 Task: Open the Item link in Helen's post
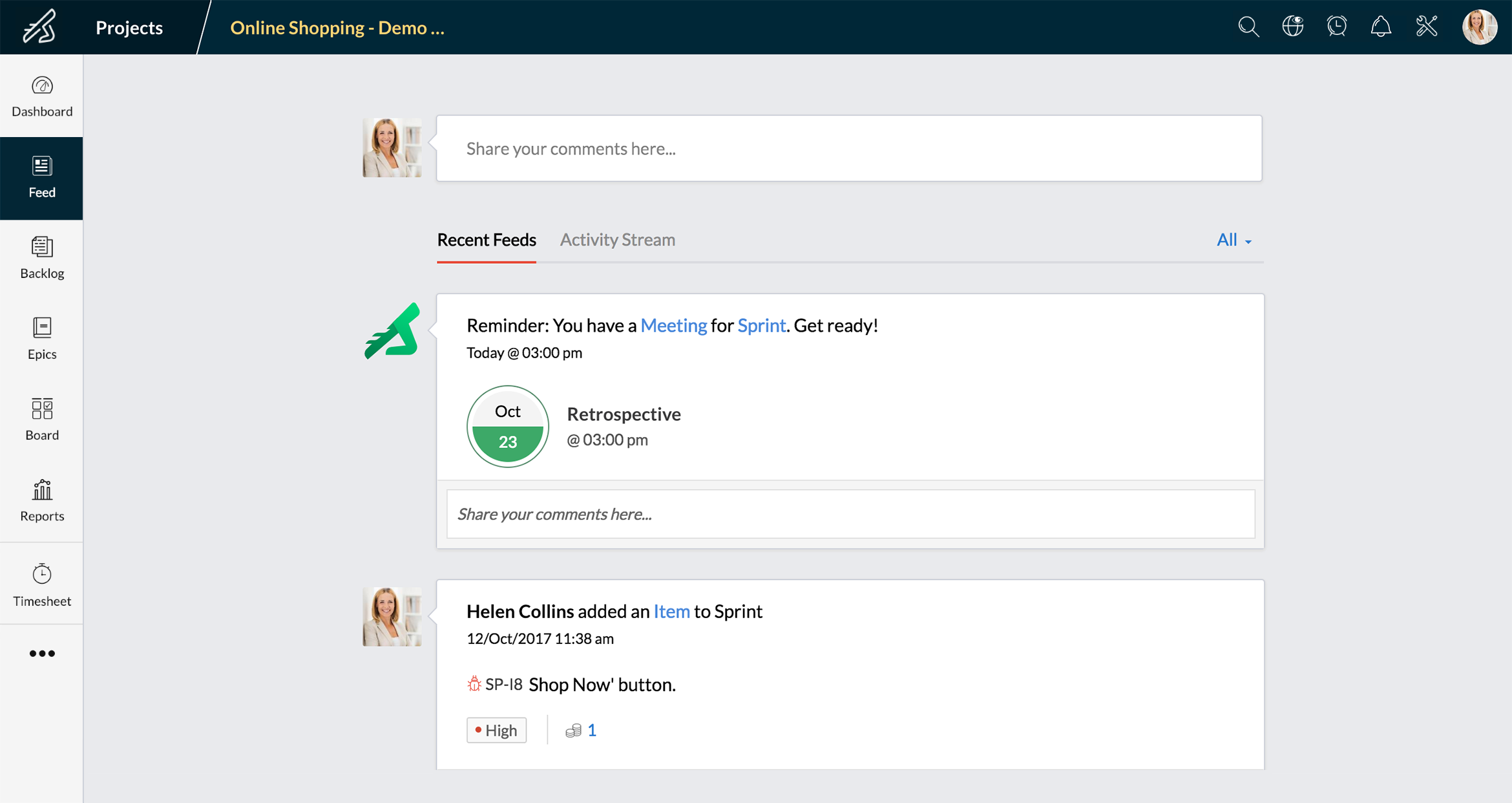tap(671, 611)
